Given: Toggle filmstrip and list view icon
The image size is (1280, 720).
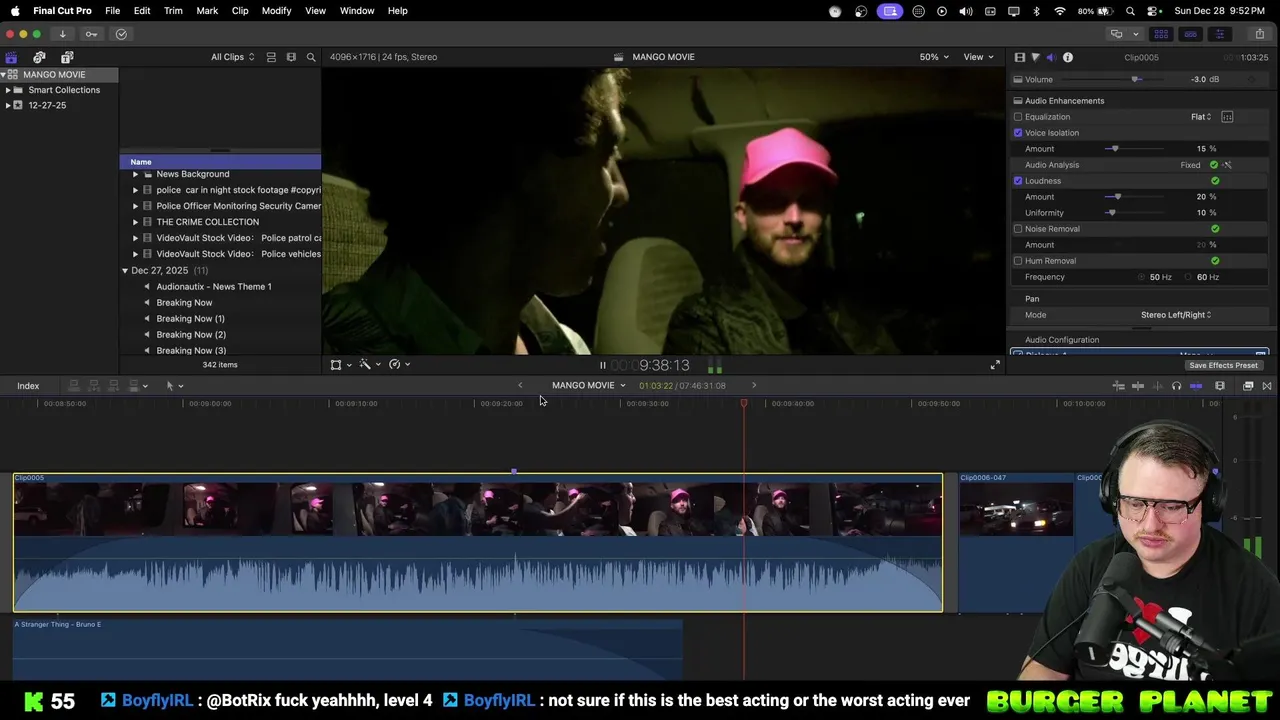Looking at the screenshot, I should (x=291, y=57).
